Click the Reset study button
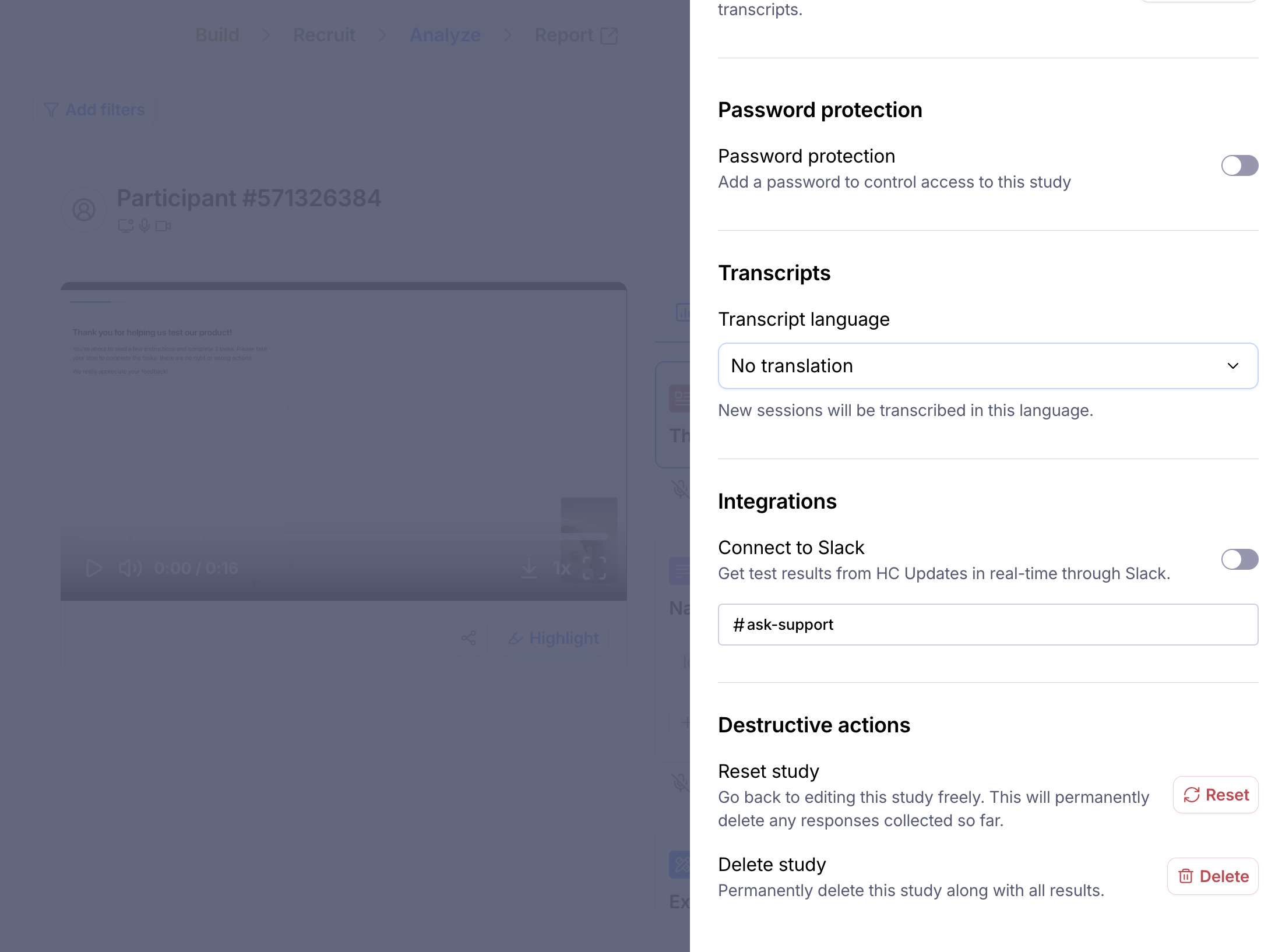 click(1216, 795)
